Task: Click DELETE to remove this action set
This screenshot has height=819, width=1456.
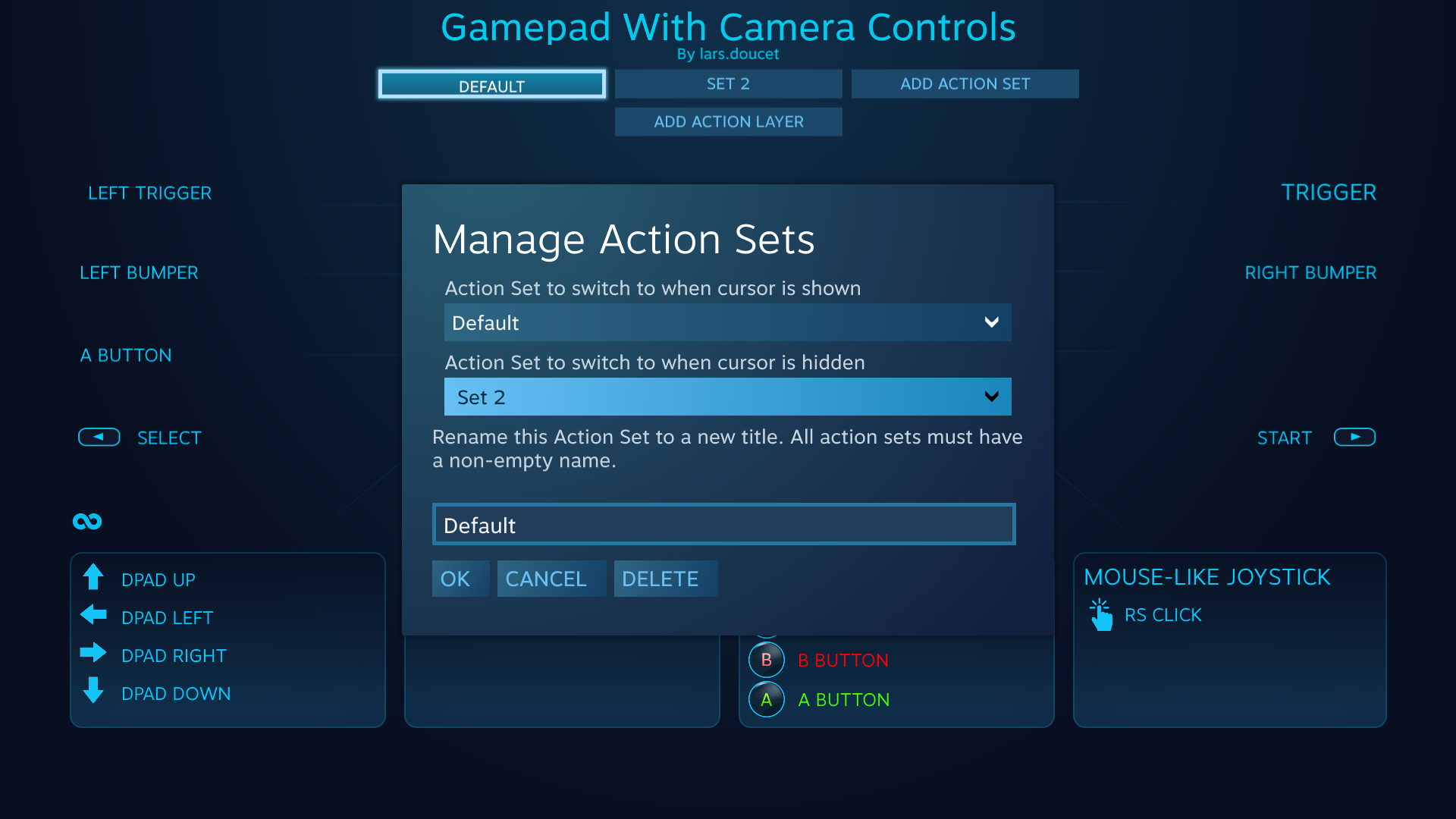Action: [659, 578]
